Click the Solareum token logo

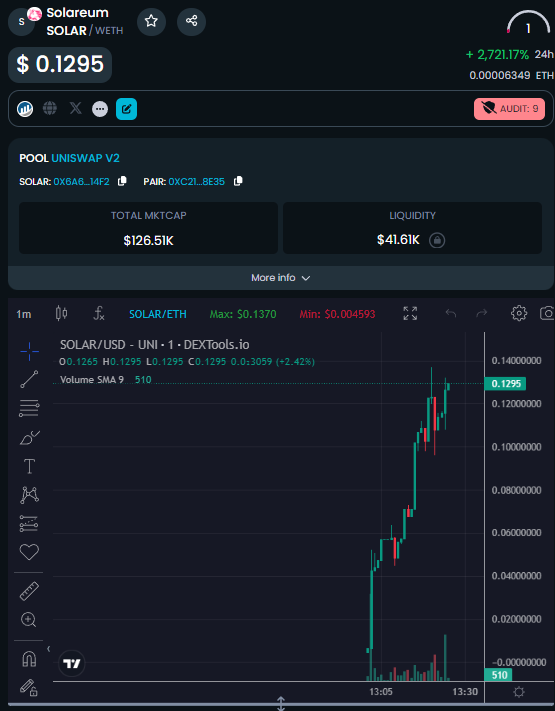point(21,21)
